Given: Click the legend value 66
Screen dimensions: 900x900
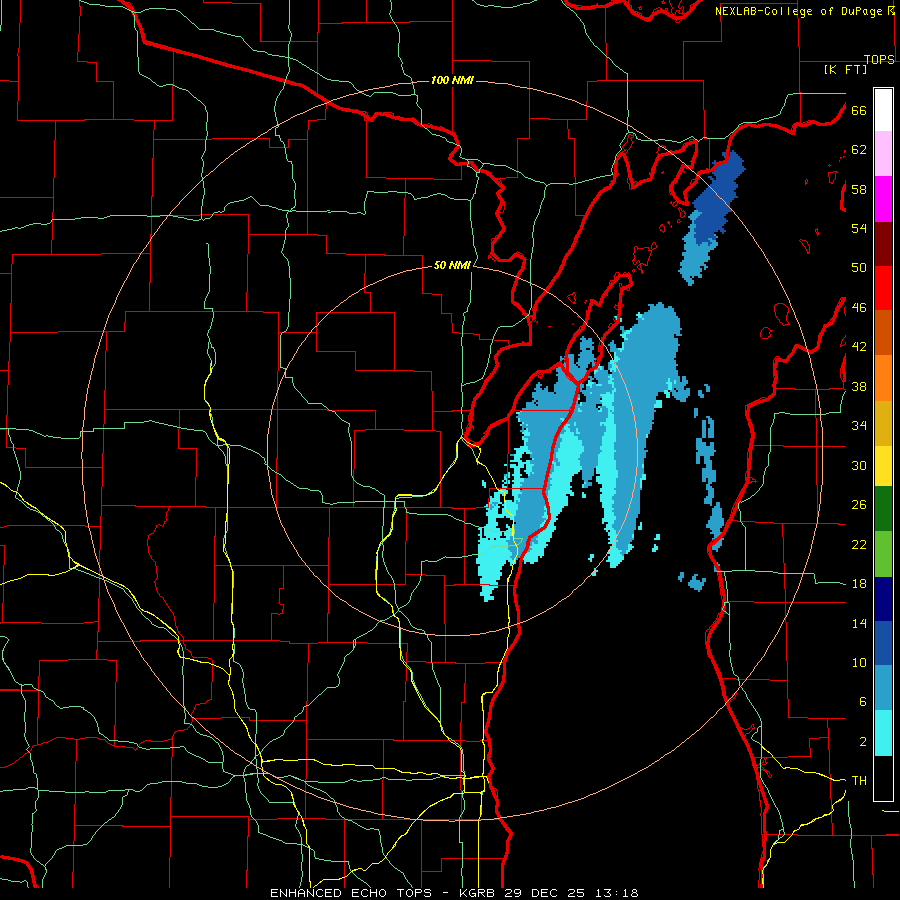Looking at the screenshot, I should 859,110.
